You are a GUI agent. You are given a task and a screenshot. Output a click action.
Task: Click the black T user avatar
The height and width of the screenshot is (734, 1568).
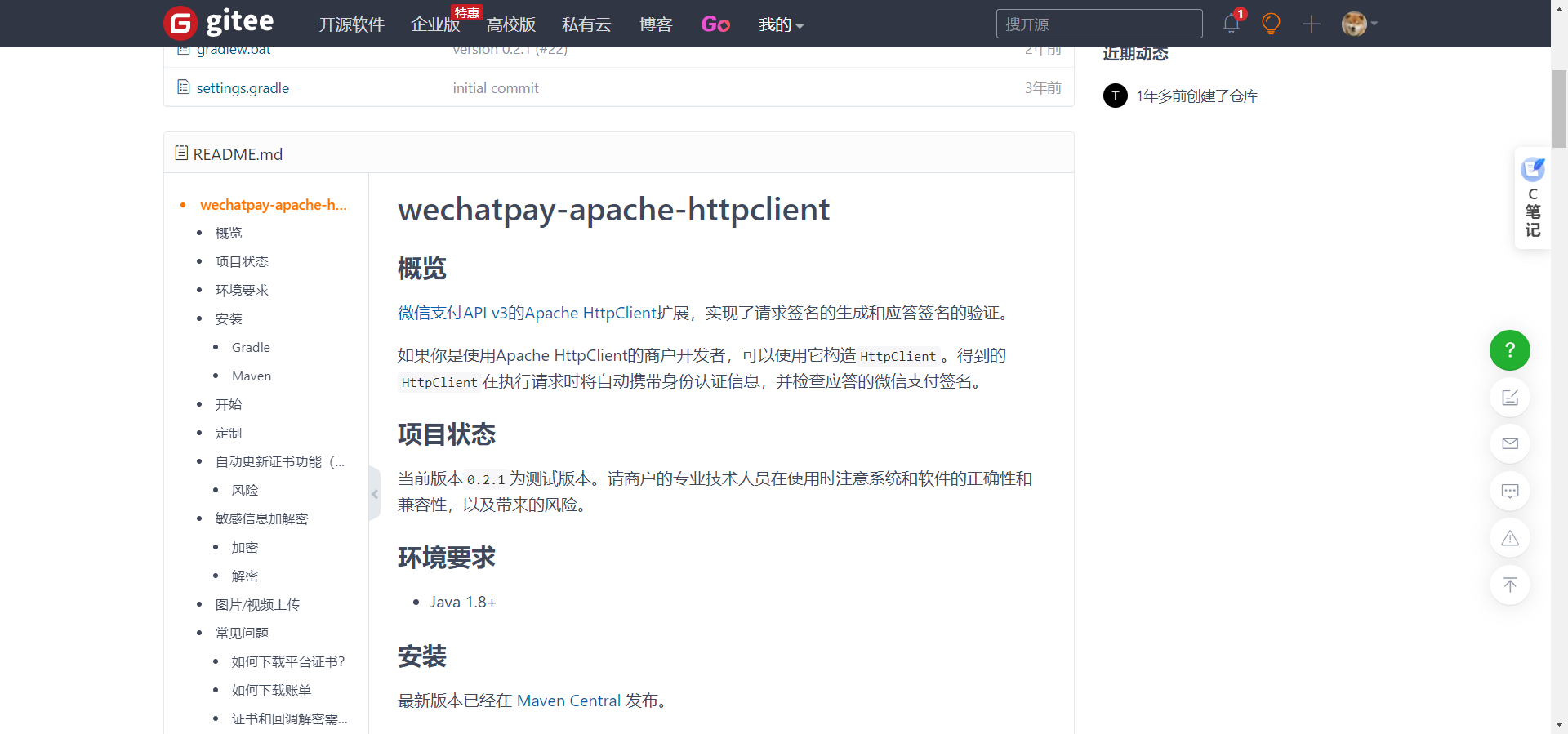point(1116,96)
